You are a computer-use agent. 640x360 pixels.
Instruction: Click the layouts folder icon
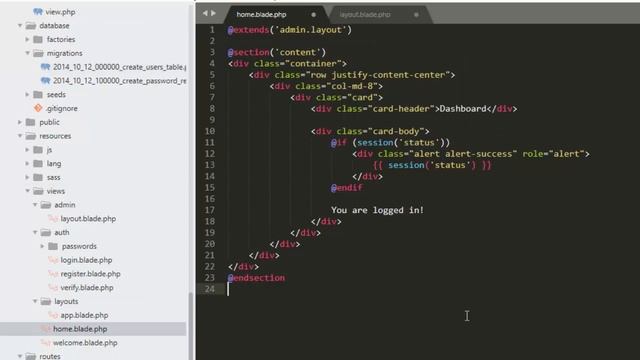[46, 301]
